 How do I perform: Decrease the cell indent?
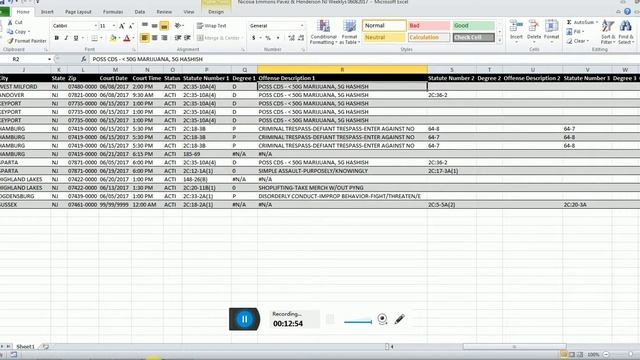[x=178, y=38]
